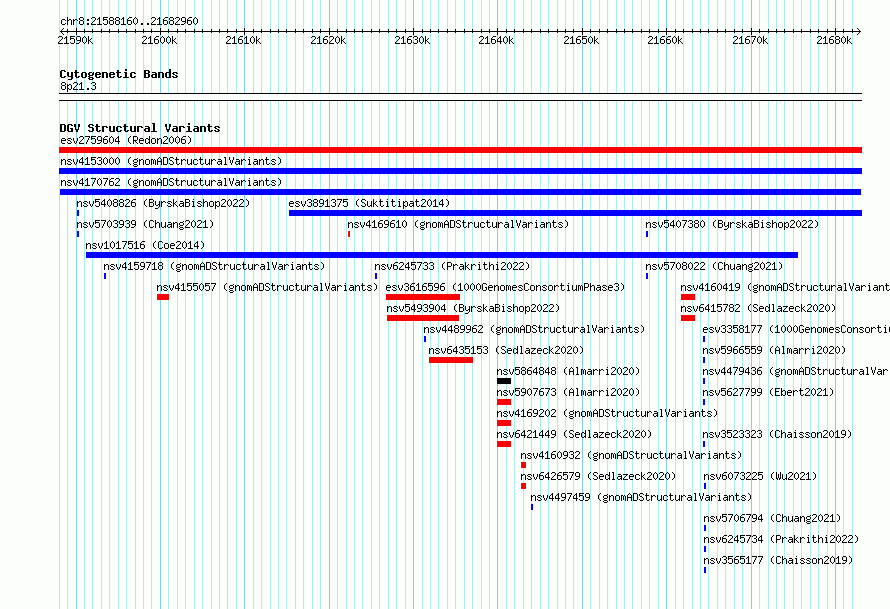The width and height of the screenshot is (890, 609).
Task: Click nsv4170762 gnomAD variant label
Action: click(171, 182)
